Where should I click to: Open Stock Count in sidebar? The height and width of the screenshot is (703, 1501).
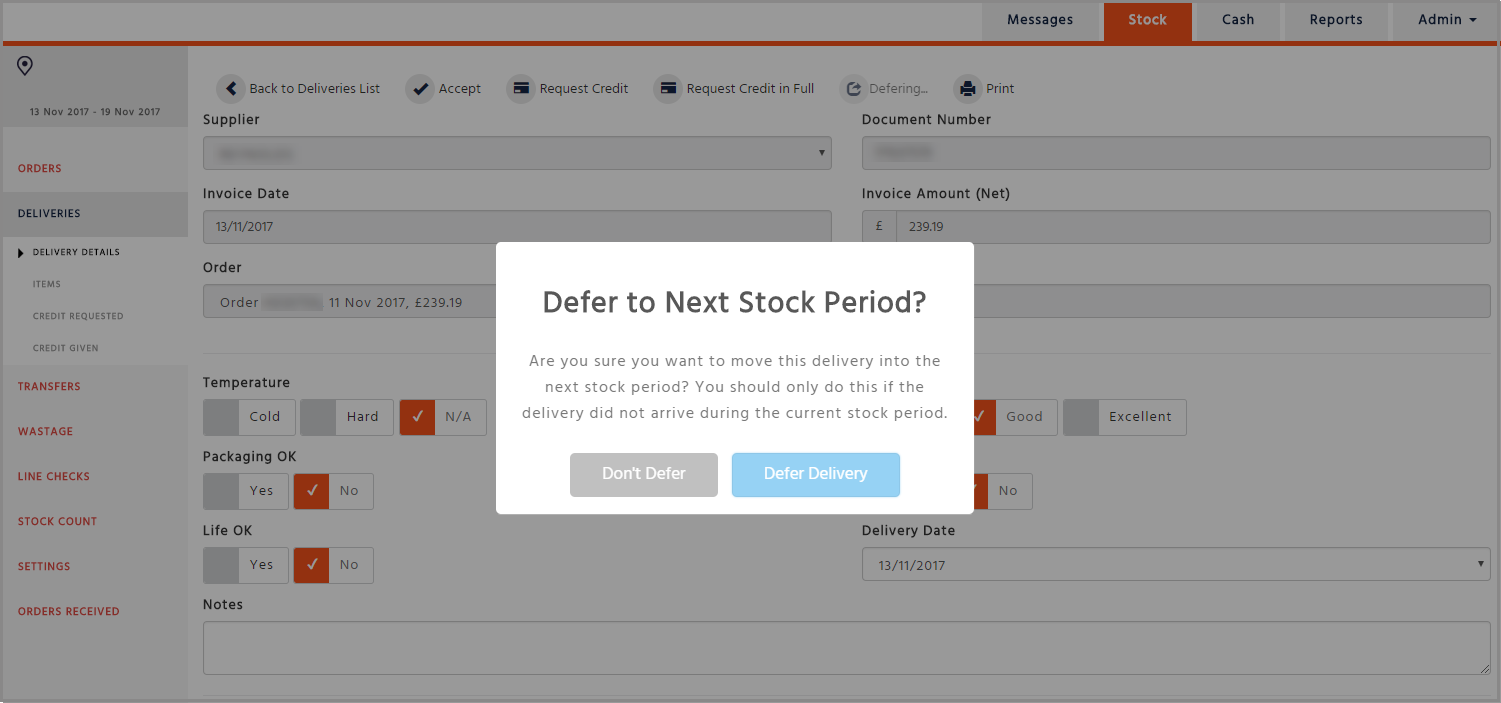click(57, 521)
